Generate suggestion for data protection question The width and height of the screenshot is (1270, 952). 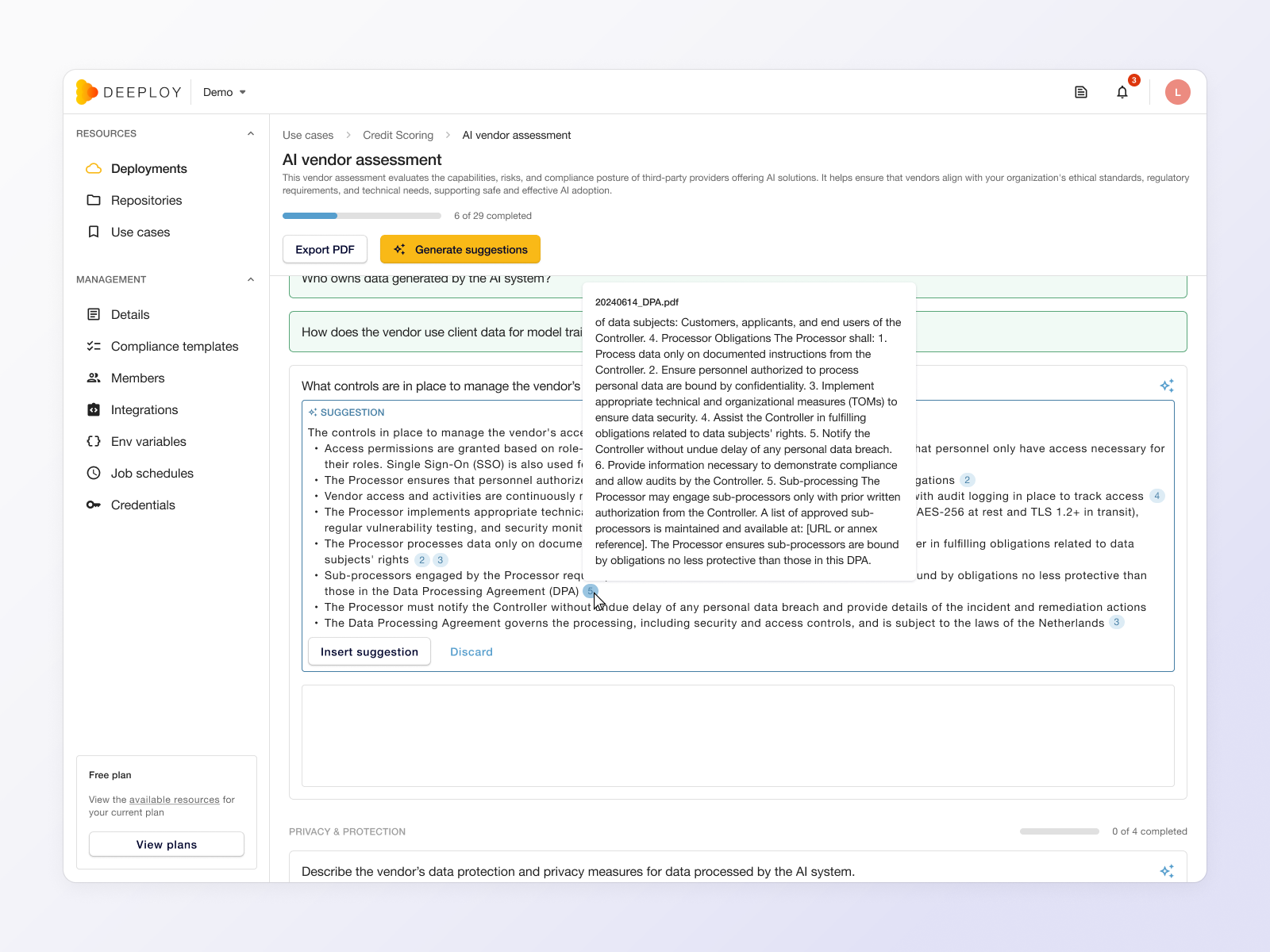pyautogui.click(x=1167, y=871)
